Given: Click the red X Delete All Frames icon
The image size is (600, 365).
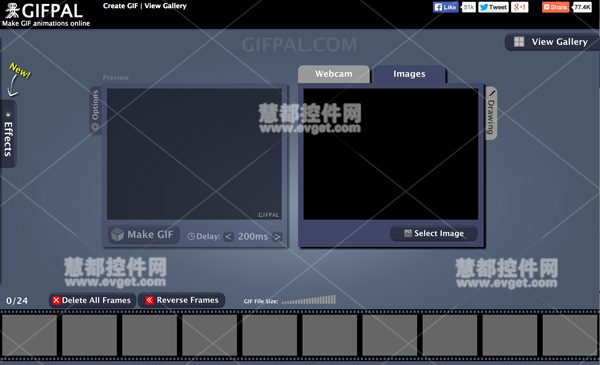Looking at the screenshot, I should tap(56, 300).
